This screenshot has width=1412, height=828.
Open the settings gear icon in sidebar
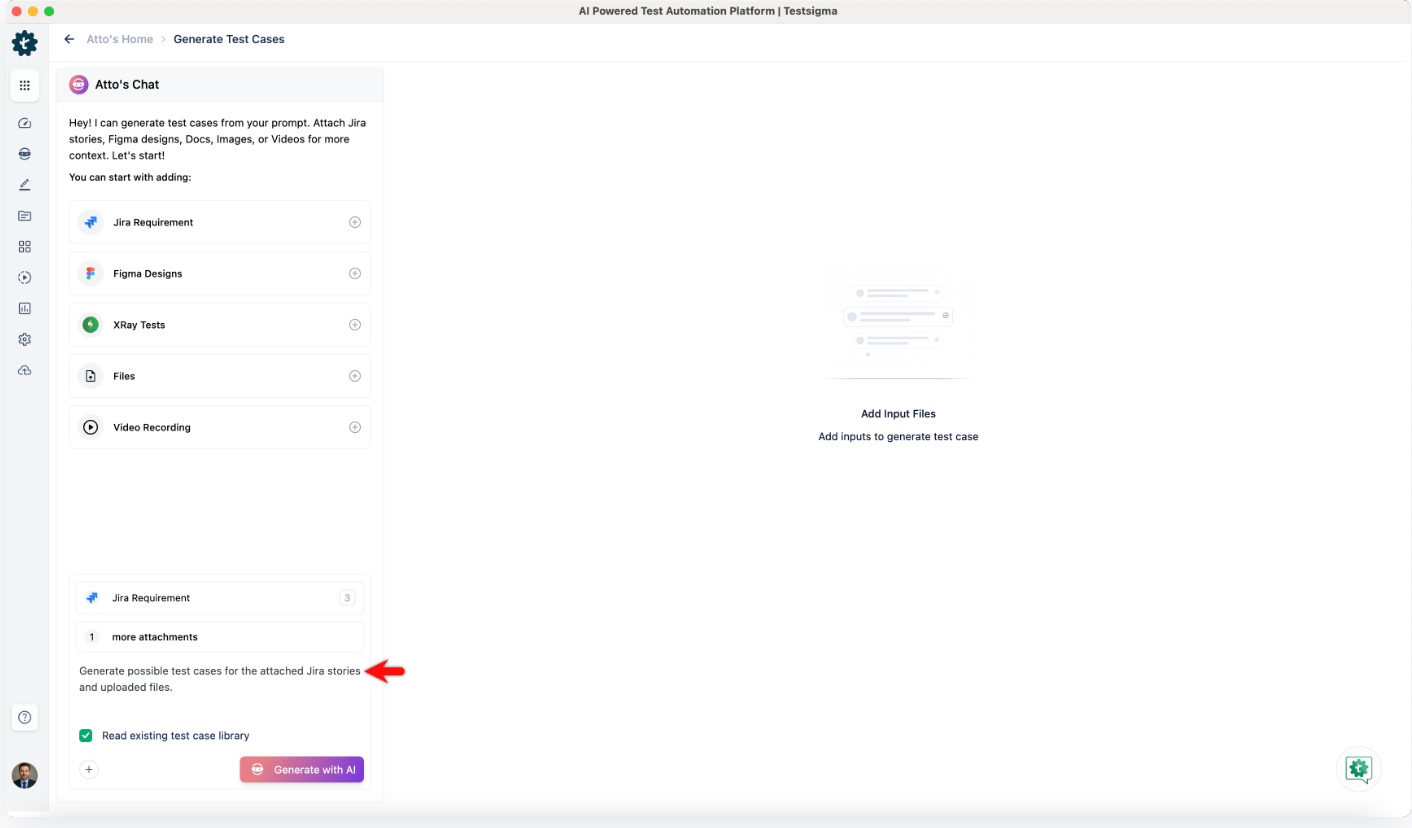pyautogui.click(x=25, y=340)
